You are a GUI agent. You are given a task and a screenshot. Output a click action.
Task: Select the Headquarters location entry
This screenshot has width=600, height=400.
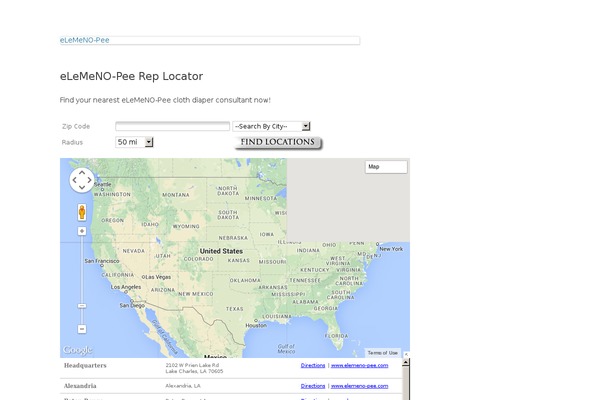85,366
